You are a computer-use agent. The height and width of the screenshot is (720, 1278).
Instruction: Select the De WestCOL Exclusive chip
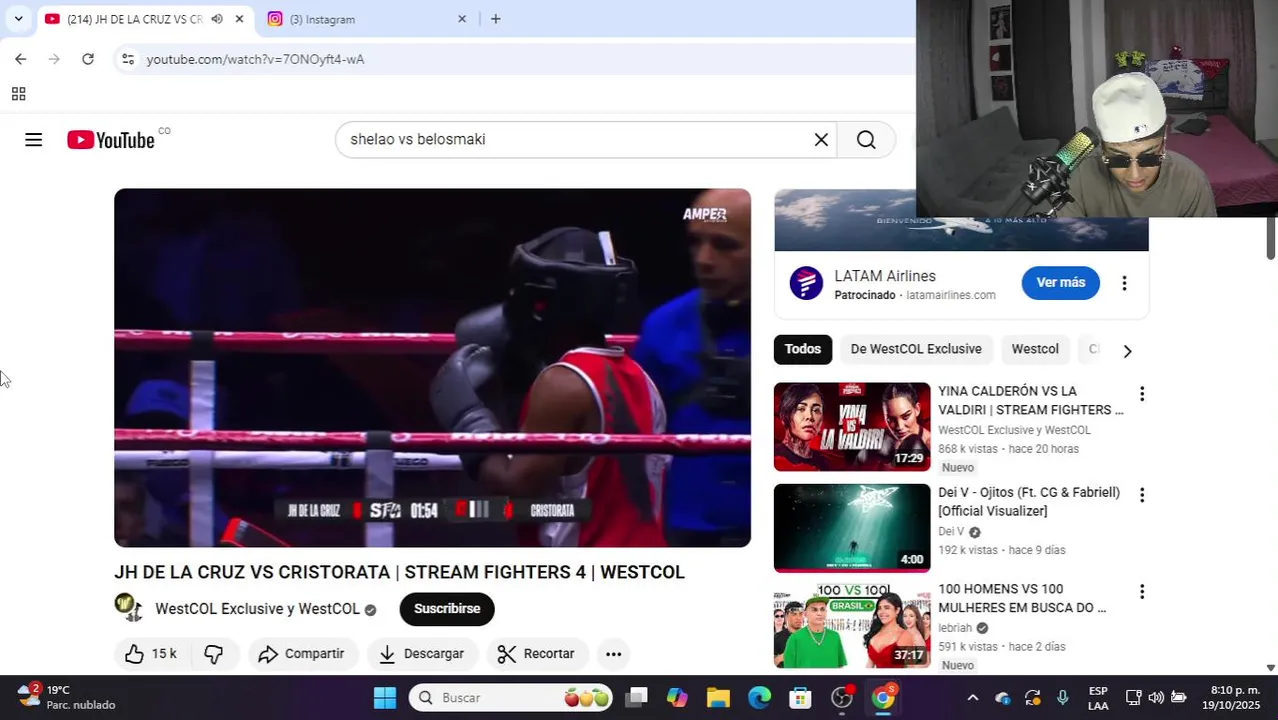[916, 349]
